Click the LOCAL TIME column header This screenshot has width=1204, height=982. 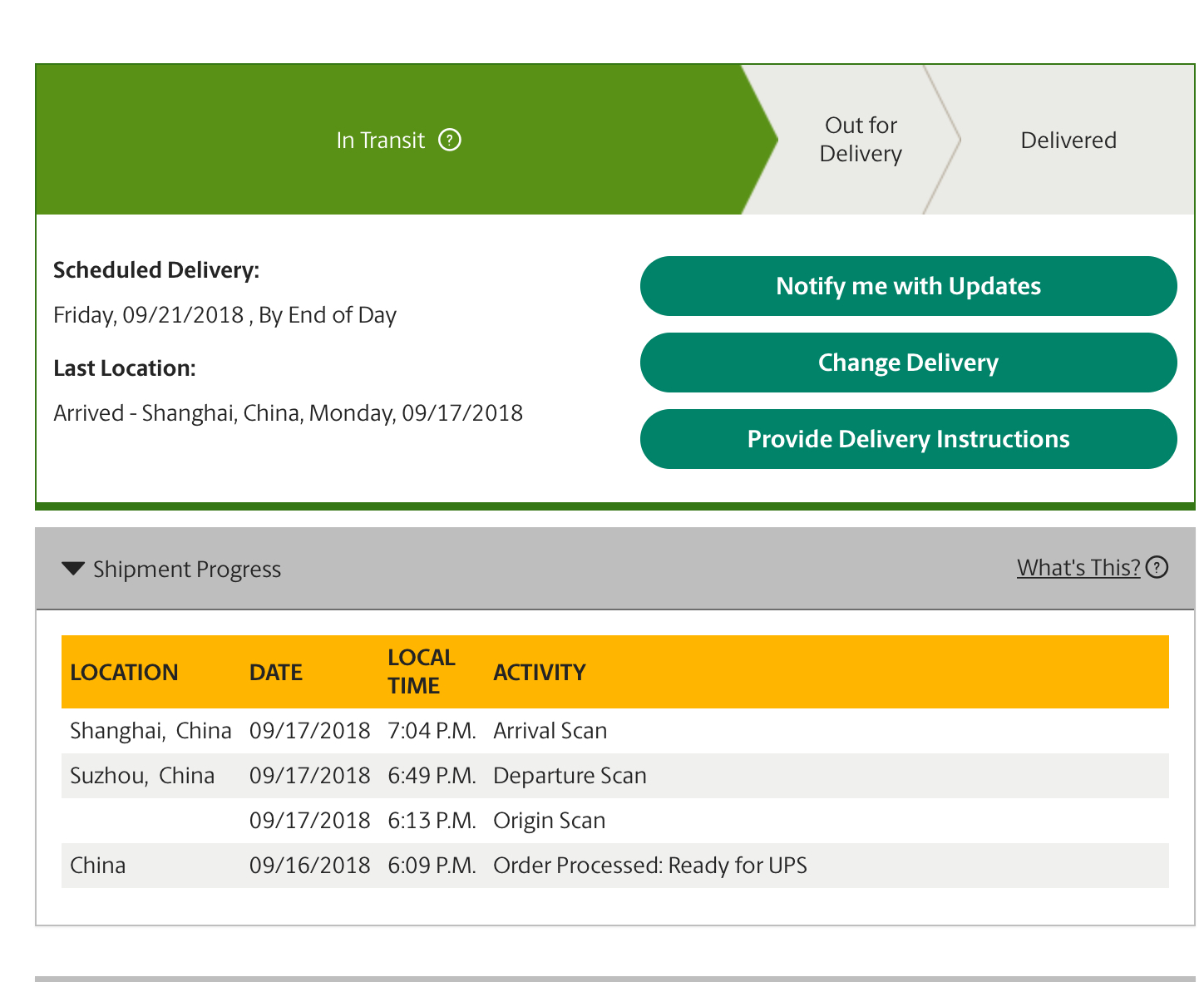pyautogui.click(x=421, y=671)
